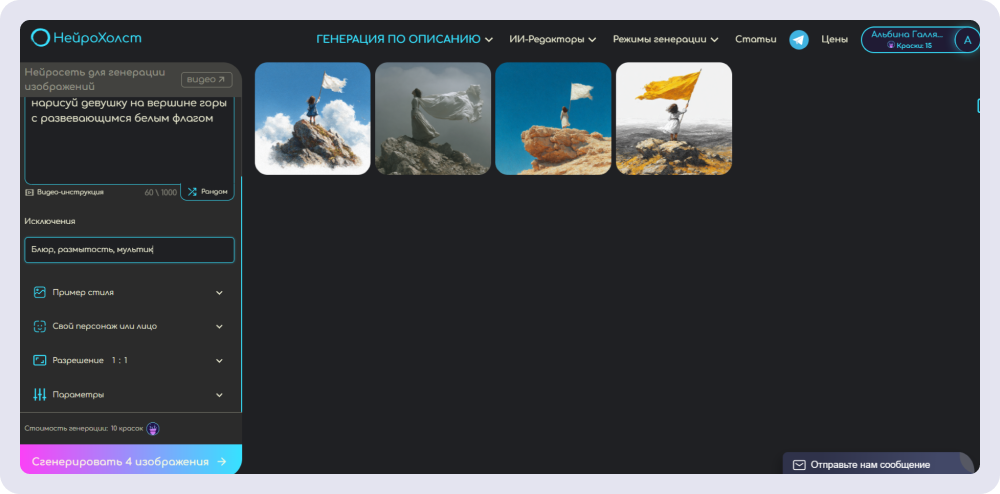Click the НейроХолст logo icon
1000x494 pixels.
(x=40, y=38)
